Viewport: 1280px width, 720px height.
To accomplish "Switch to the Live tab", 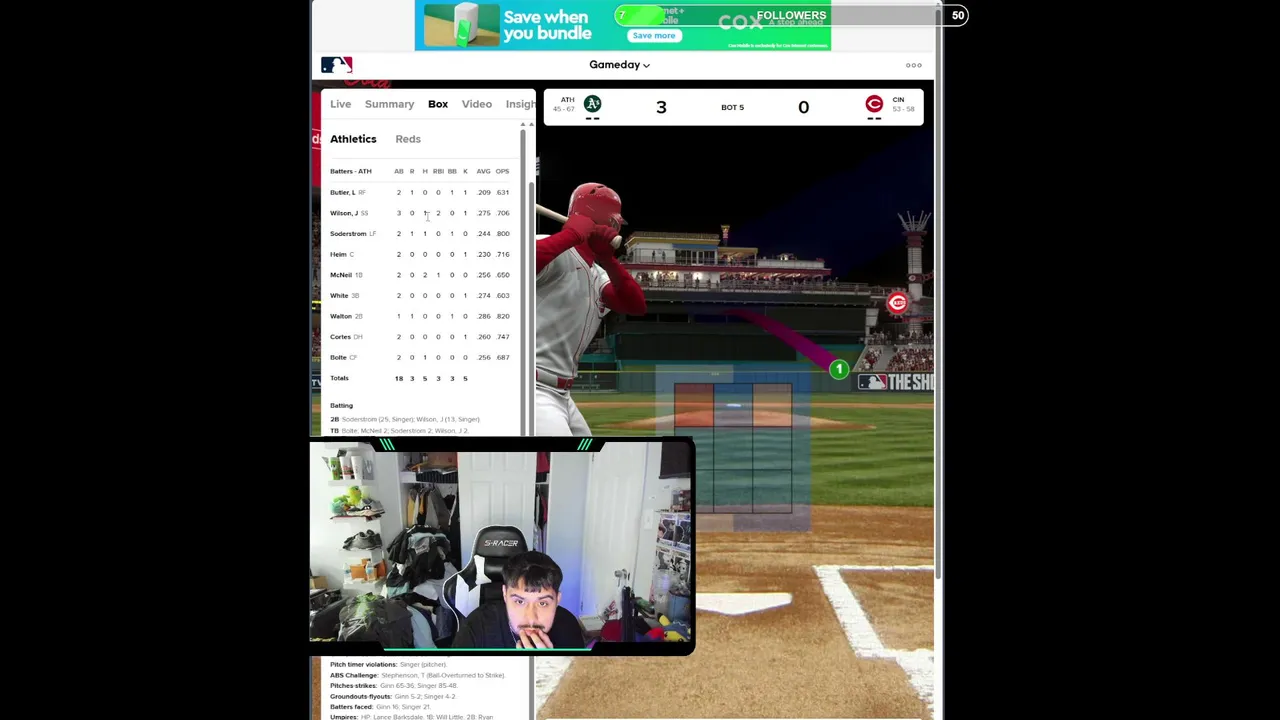I will pyautogui.click(x=340, y=104).
